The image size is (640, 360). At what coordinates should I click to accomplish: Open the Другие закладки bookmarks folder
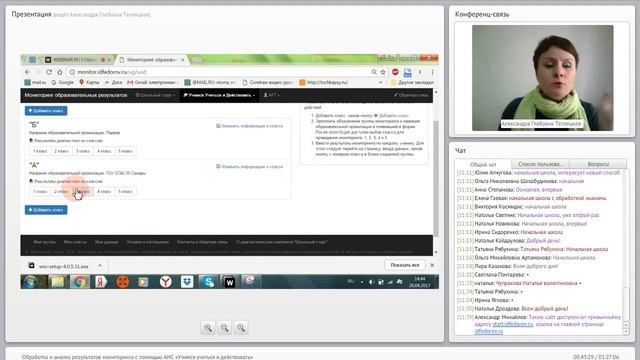click(412, 82)
